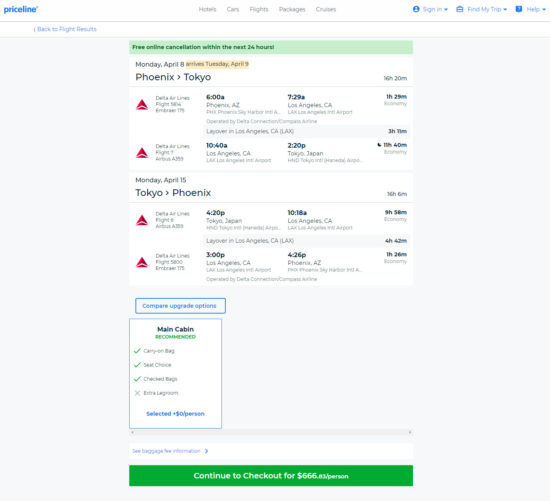
Task: Click RECOMMENDED label in Main Cabin card
Action: click(x=175, y=337)
